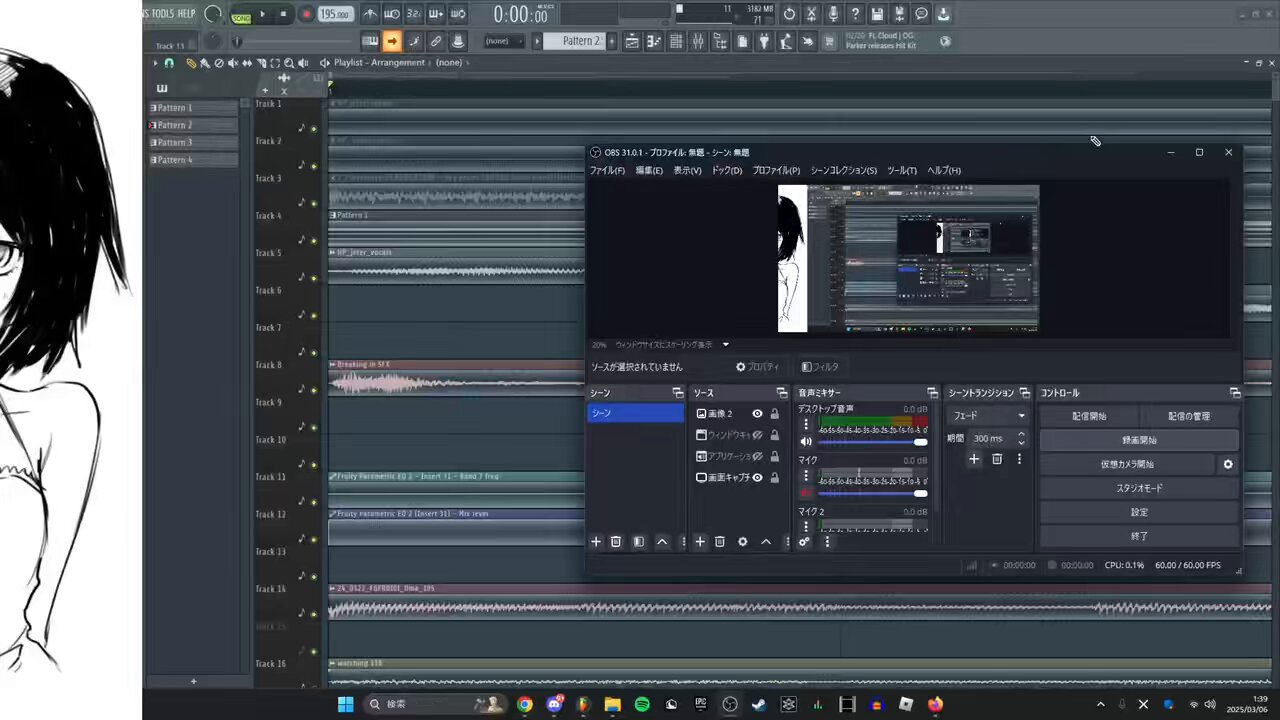Mute デスクトップ音声 speaker icon

point(806,442)
